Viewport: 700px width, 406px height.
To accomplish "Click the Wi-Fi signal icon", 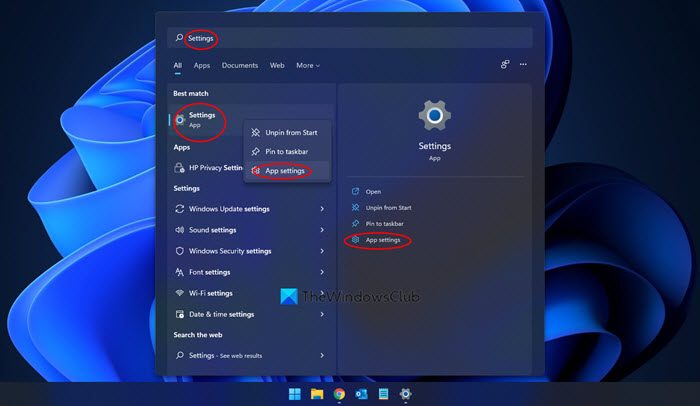I will (x=179, y=293).
